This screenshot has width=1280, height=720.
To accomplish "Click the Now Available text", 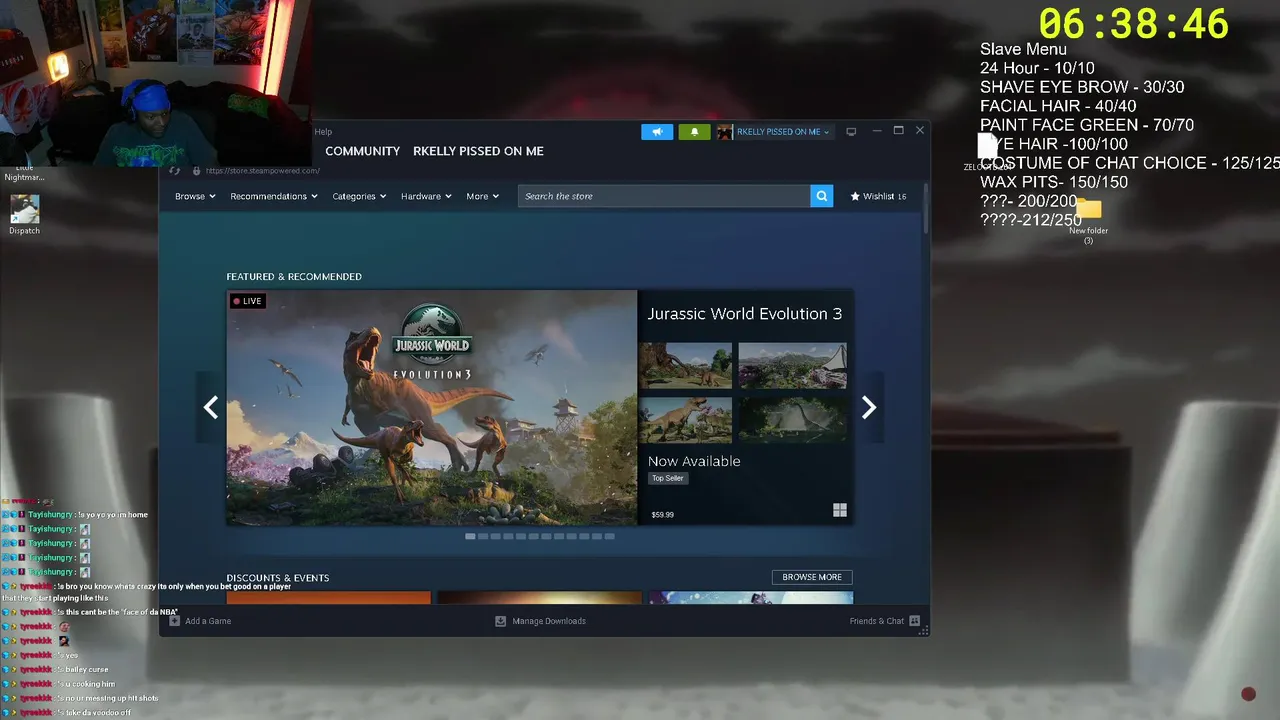I will pos(694,461).
